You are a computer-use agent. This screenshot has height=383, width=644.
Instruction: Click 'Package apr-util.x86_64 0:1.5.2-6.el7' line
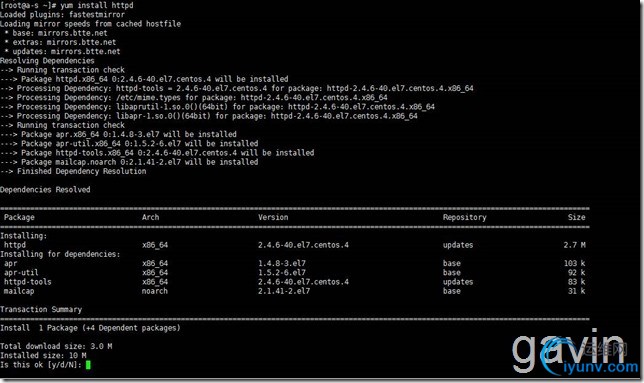tap(129, 144)
